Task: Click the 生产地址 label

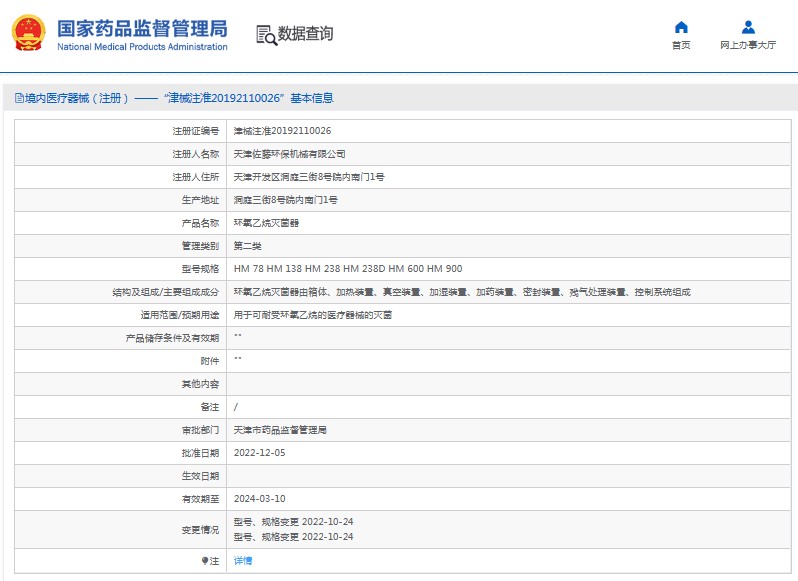Action: coord(201,200)
